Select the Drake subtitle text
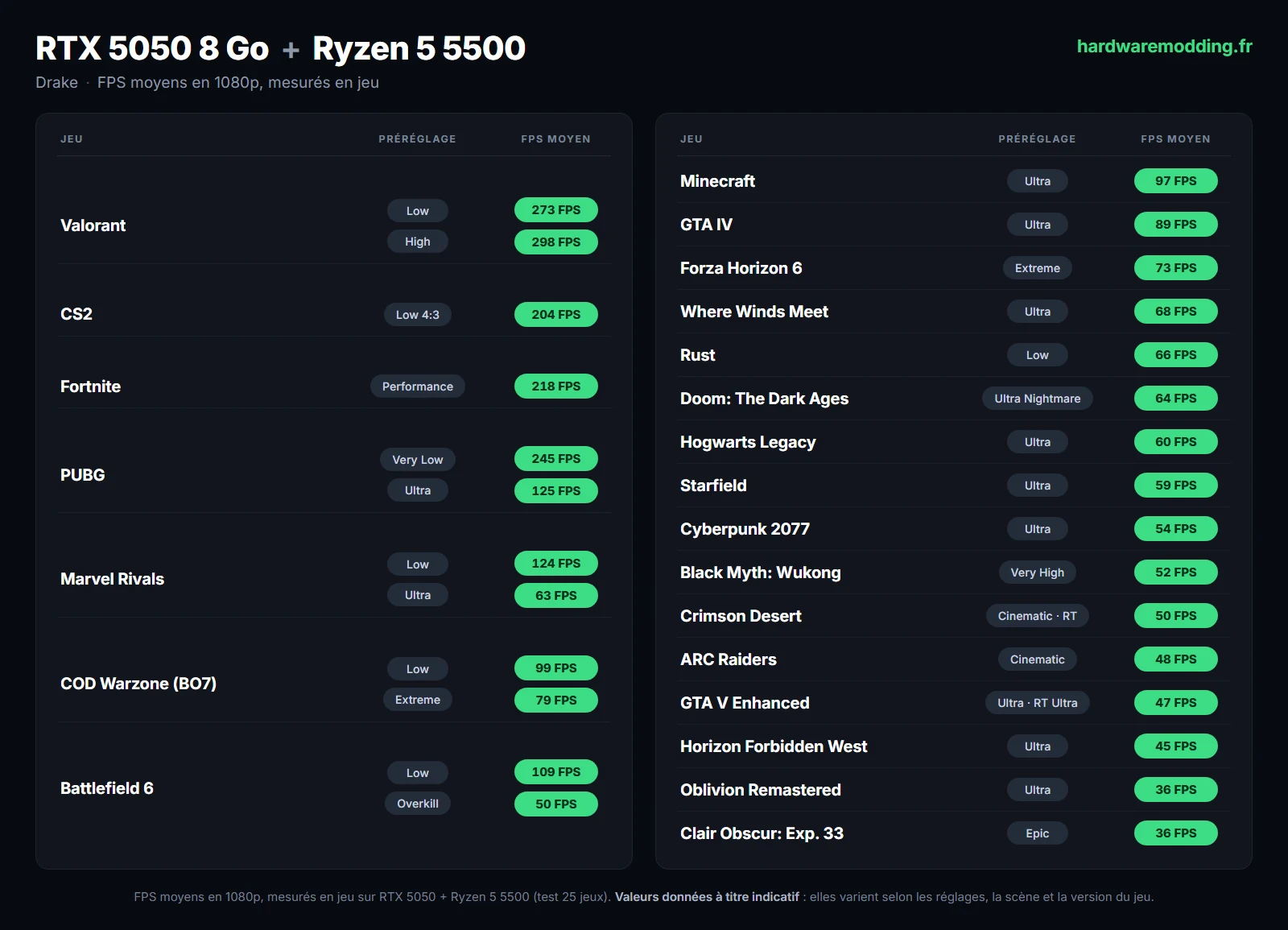The image size is (1288, 930). (x=56, y=82)
